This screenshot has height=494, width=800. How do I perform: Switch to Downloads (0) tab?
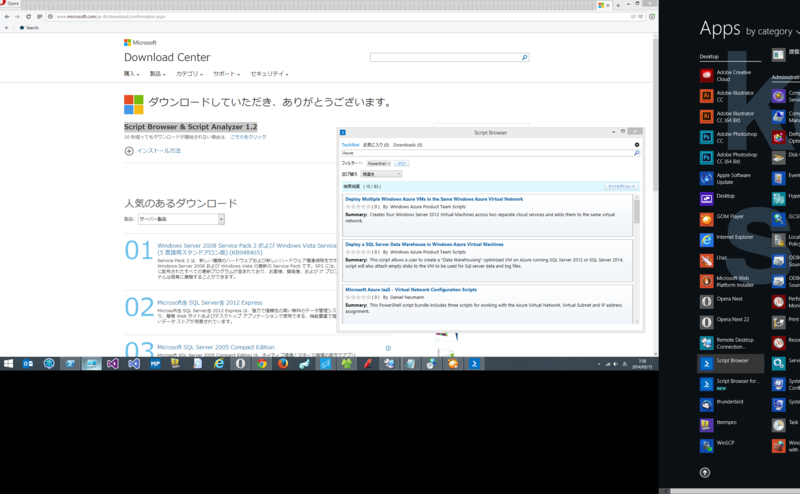point(407,145)
